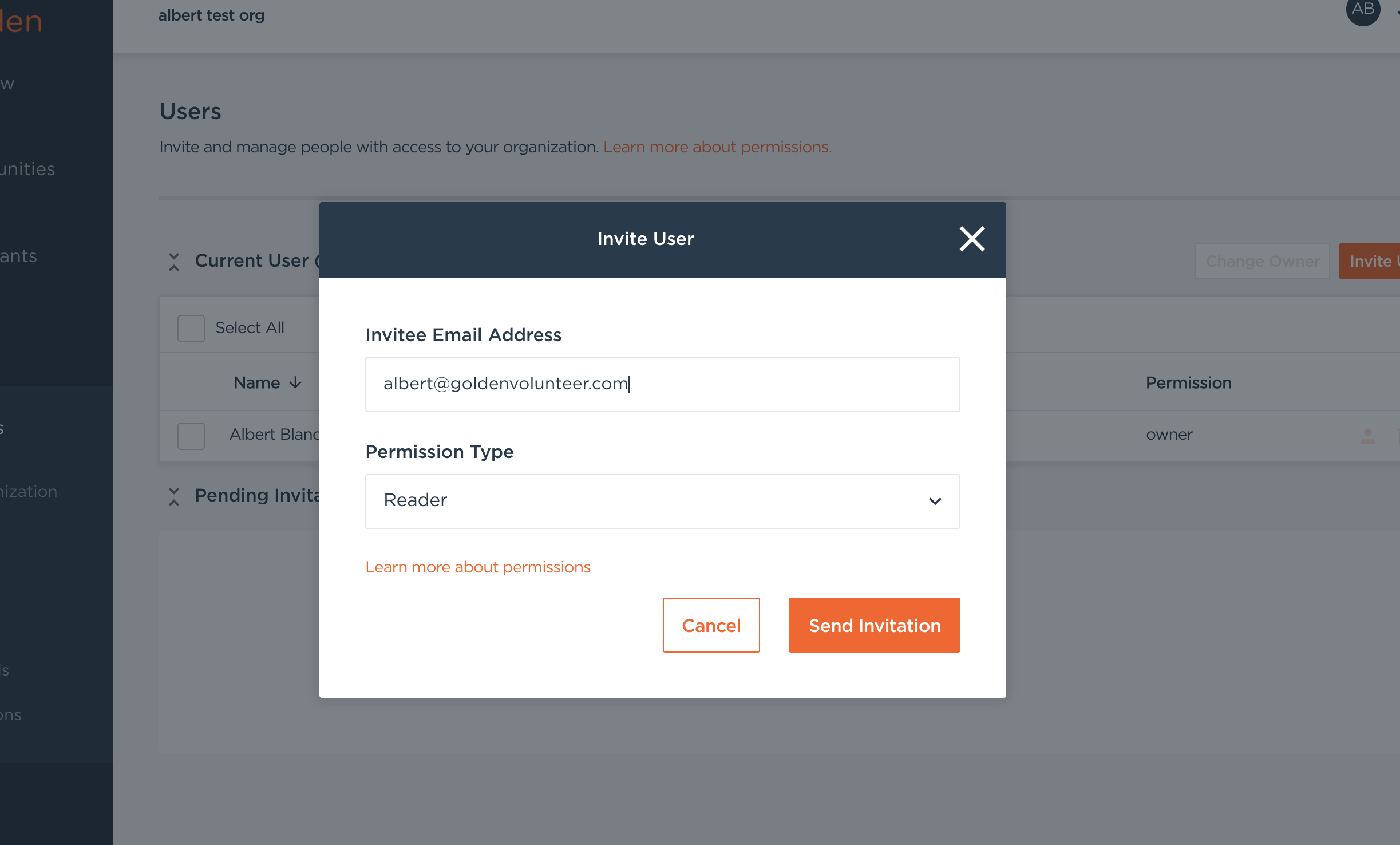This screenshot has width=1400, height=845.
Task: Click the user icon in owner row
Action: pyautogui.click(x=1367, y=436)
